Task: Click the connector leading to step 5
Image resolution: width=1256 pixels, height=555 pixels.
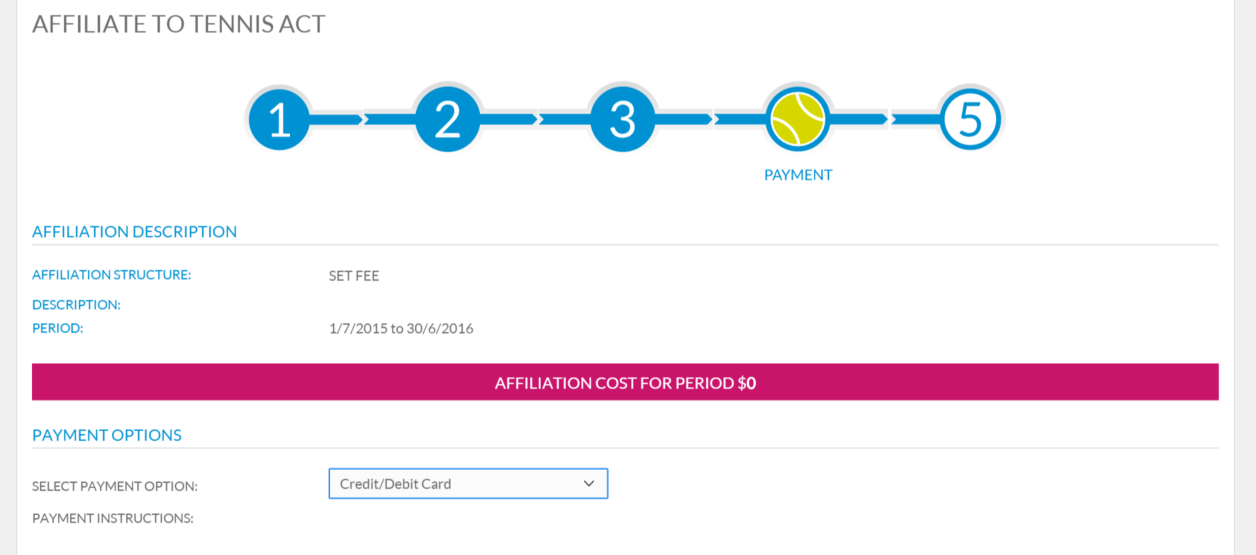Action: point(884,119)
